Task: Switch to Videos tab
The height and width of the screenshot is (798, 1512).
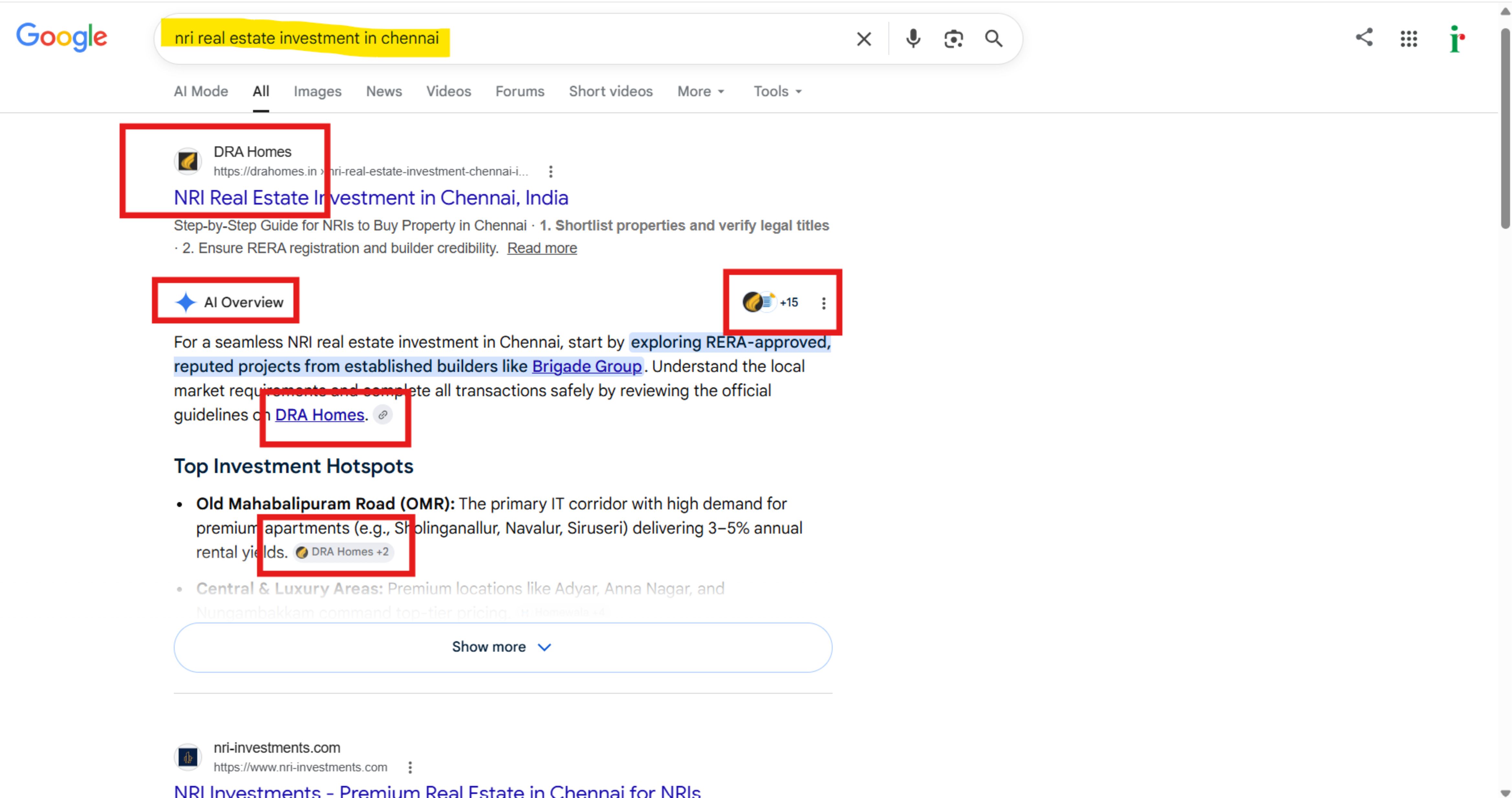Action: point(448,92)
